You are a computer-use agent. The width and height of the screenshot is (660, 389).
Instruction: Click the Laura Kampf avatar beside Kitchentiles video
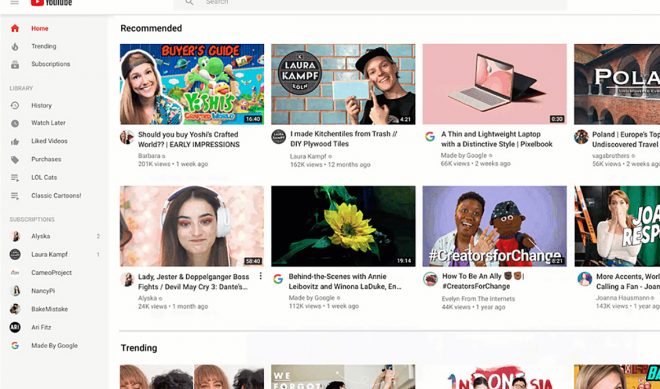click(278, 137)
